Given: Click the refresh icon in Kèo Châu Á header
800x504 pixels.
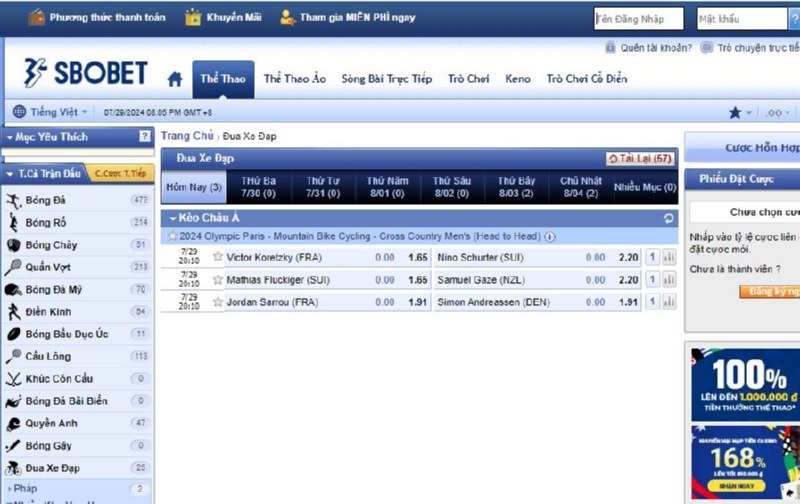Looking at the screenshot, I should coord(669,218).
